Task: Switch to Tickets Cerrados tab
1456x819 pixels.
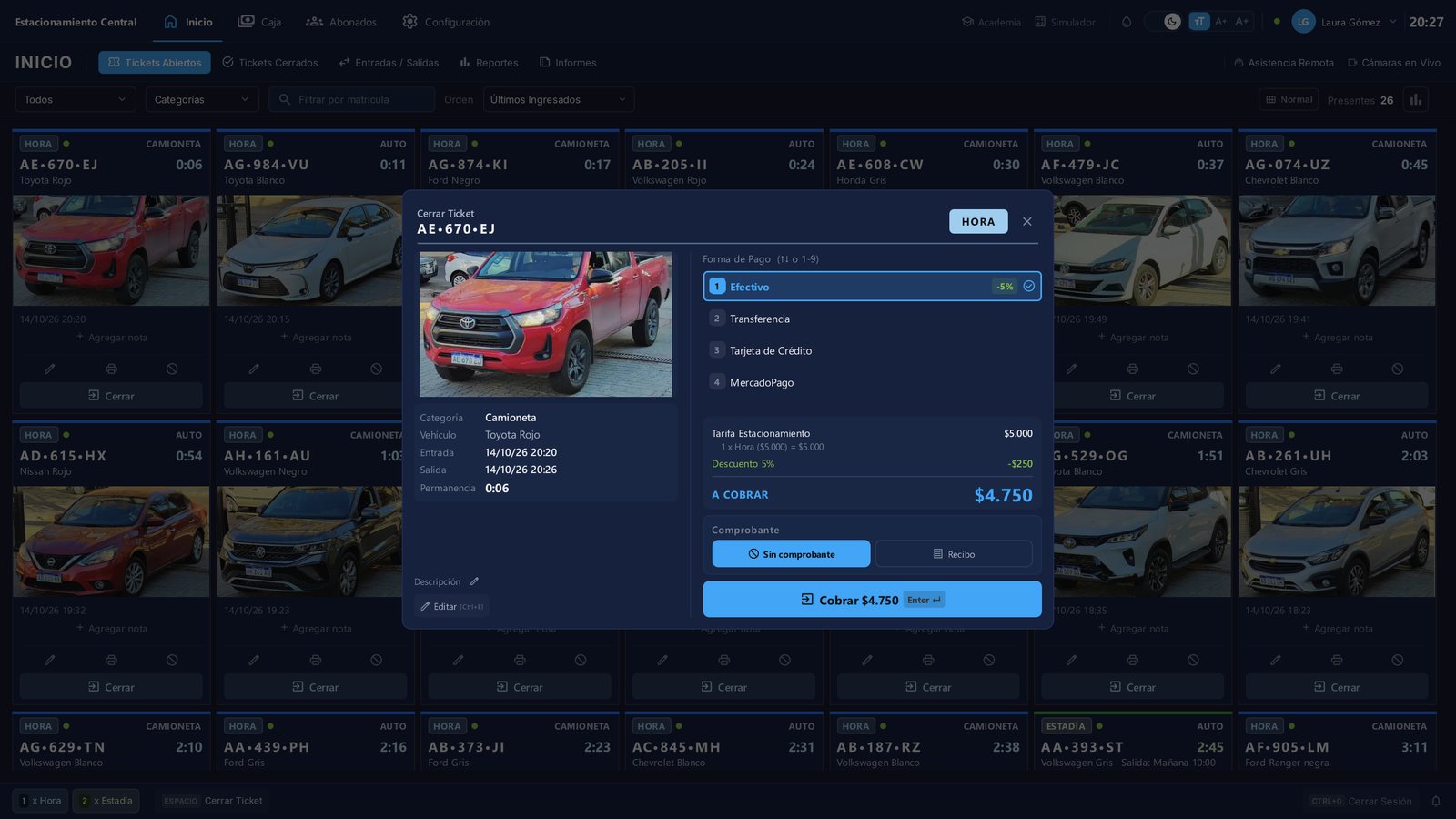Action: click(270, 63)
